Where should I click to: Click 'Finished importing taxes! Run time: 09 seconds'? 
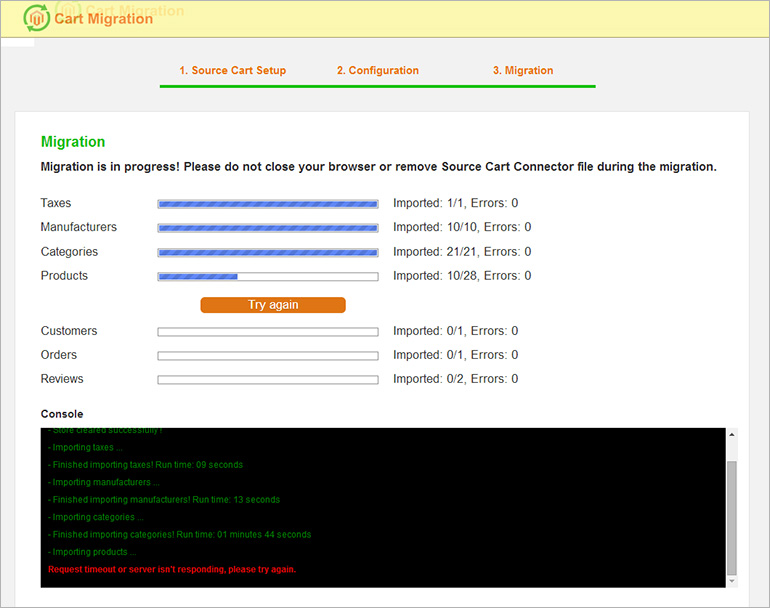click(x=145, y=465)
